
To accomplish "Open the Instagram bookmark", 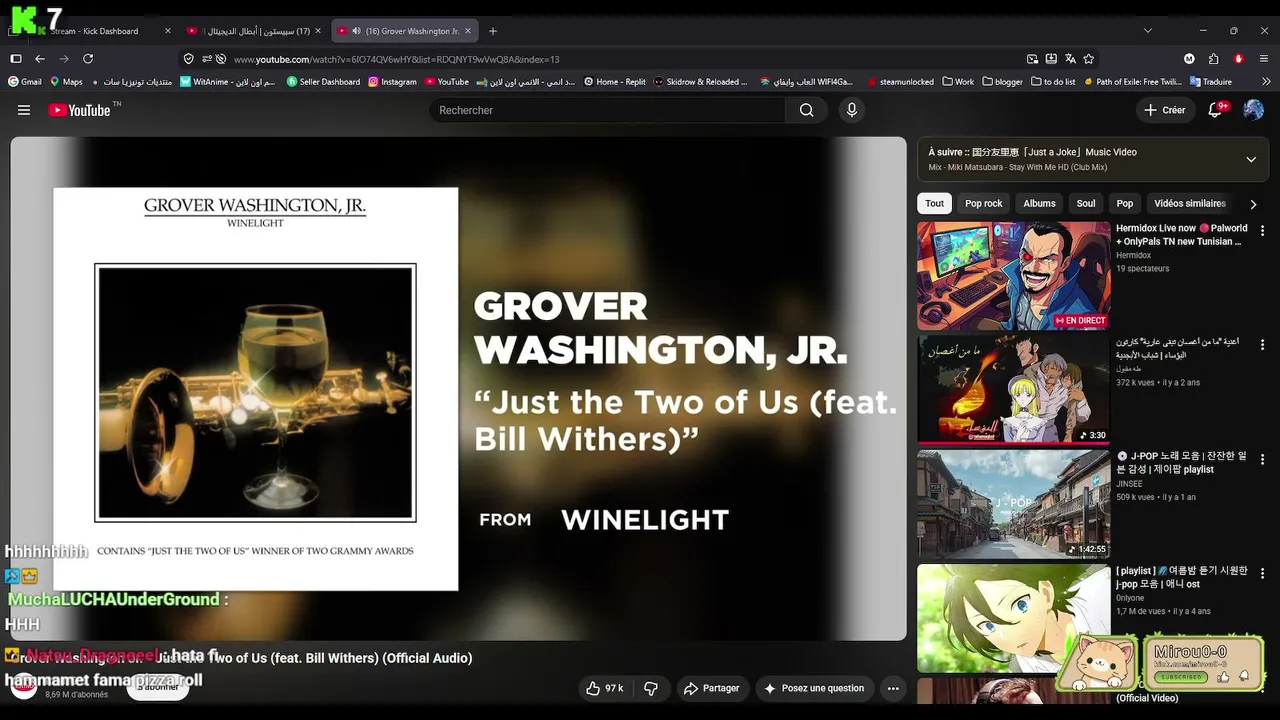I will click(392, 82).
